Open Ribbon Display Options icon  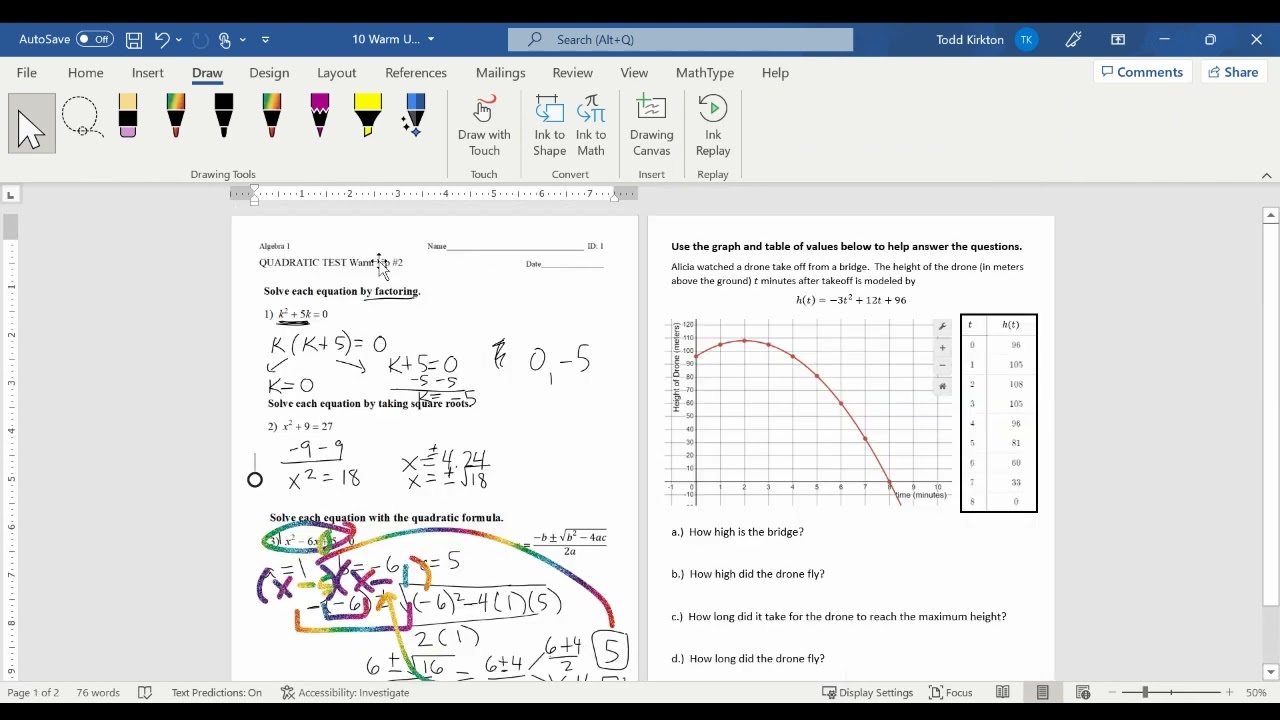[1118, 40]
